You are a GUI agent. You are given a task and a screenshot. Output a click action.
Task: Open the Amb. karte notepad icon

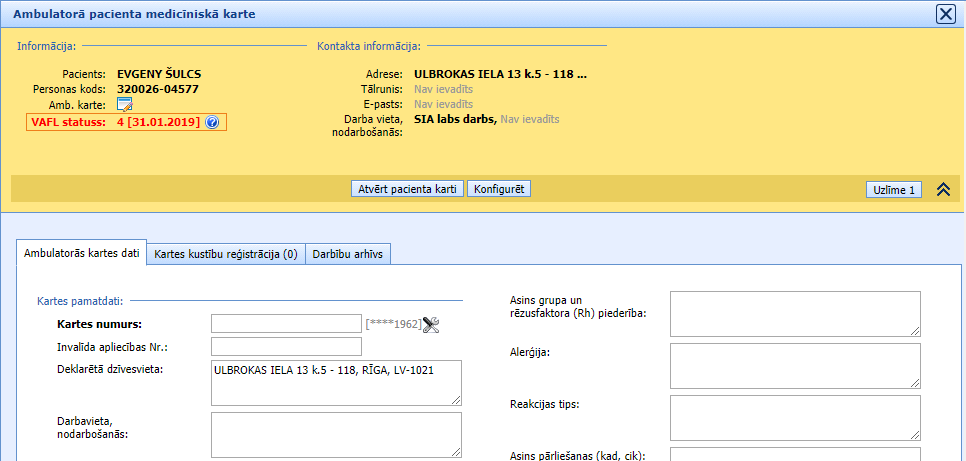click(x=125, y=105)
